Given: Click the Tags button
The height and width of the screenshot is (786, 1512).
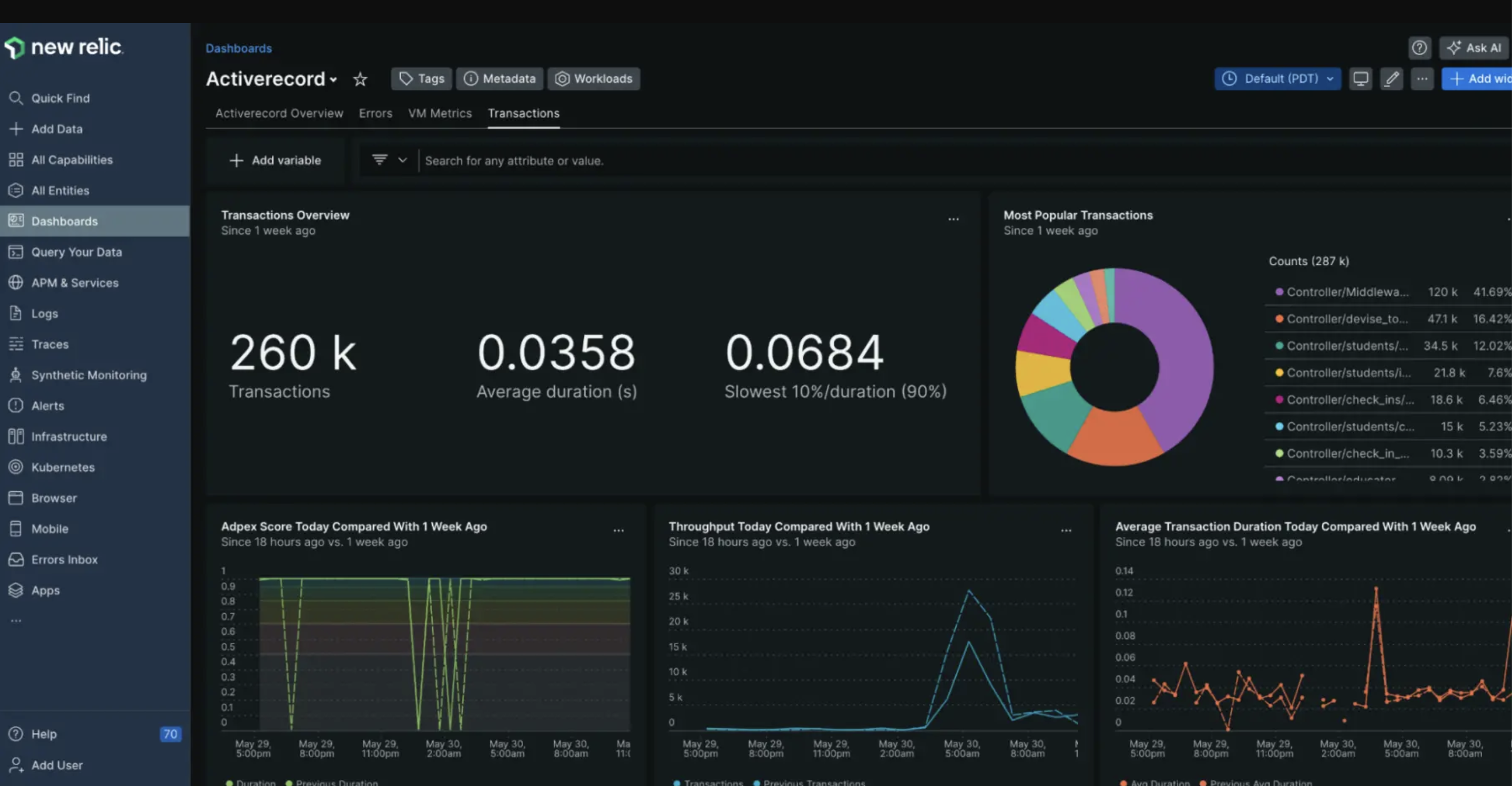Looking at the screenshot, I should tap(422, 79).
